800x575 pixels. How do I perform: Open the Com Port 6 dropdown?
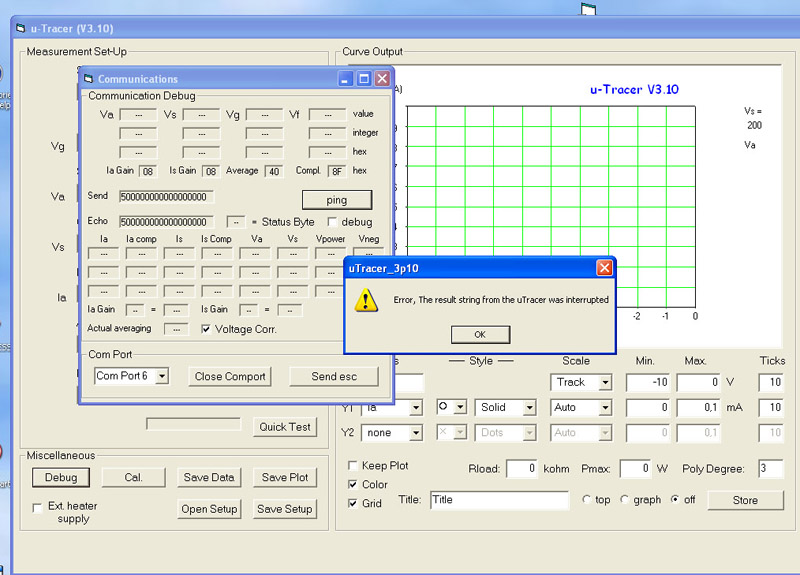pos(162,376)
